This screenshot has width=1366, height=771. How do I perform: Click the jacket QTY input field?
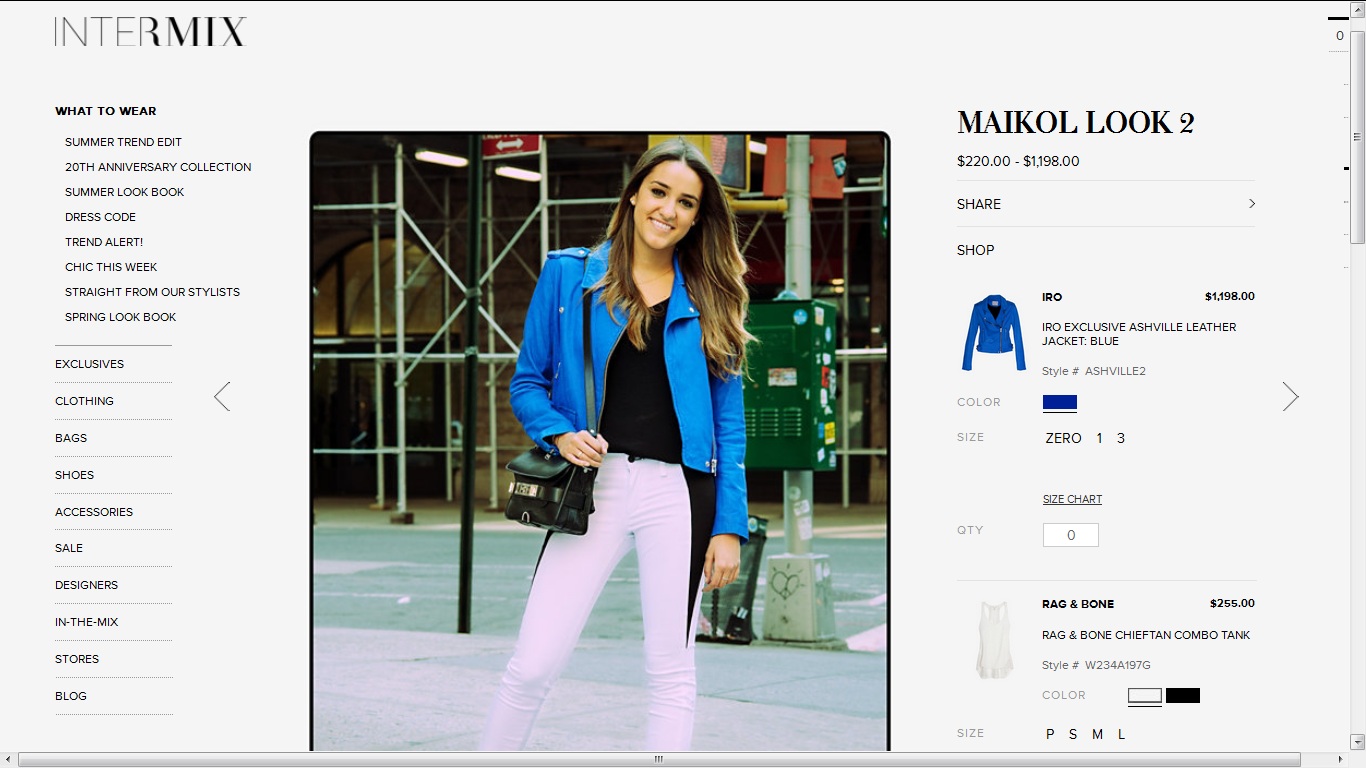pyautogui.click(x=1071, y=535)
